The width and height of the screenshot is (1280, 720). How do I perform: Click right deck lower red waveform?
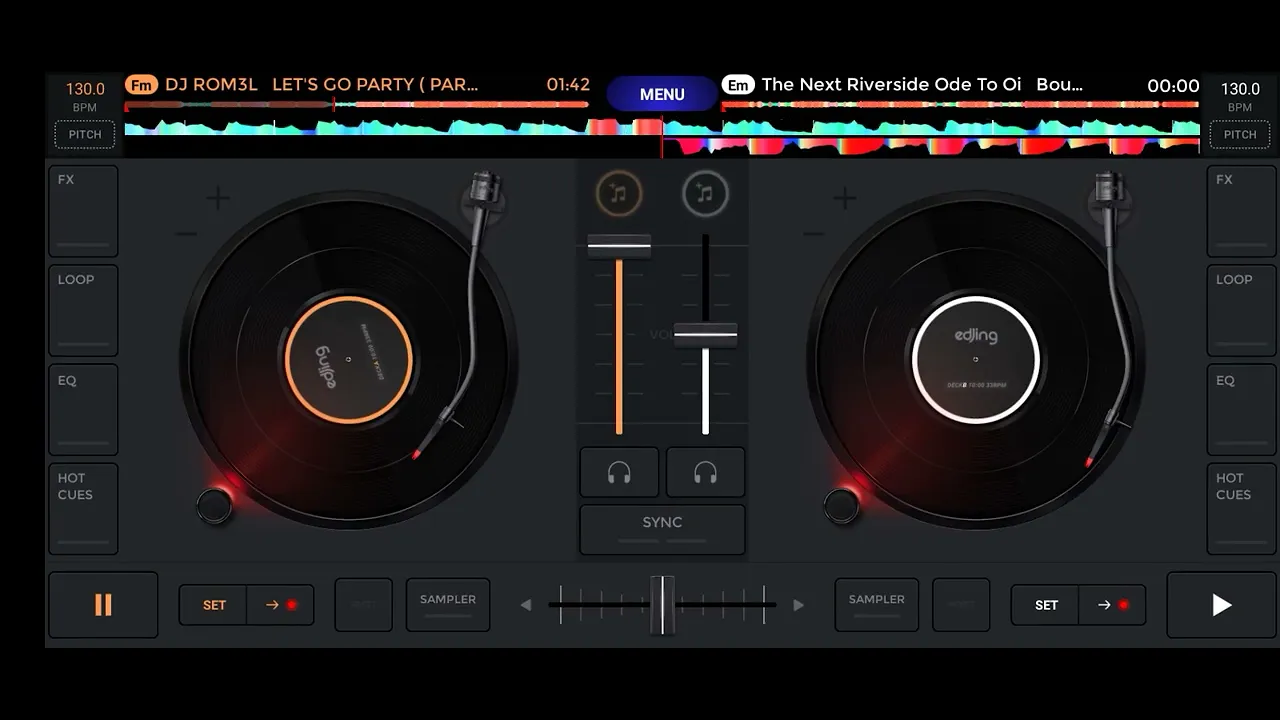(931, 147)
